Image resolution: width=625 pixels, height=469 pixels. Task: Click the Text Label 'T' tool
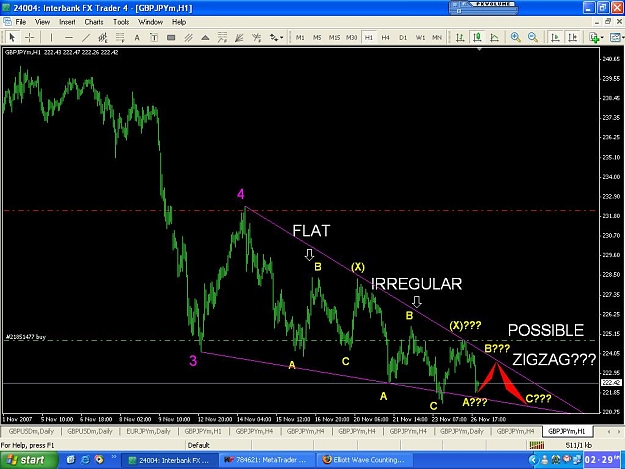pyautogui.click(x=154, y=37)
